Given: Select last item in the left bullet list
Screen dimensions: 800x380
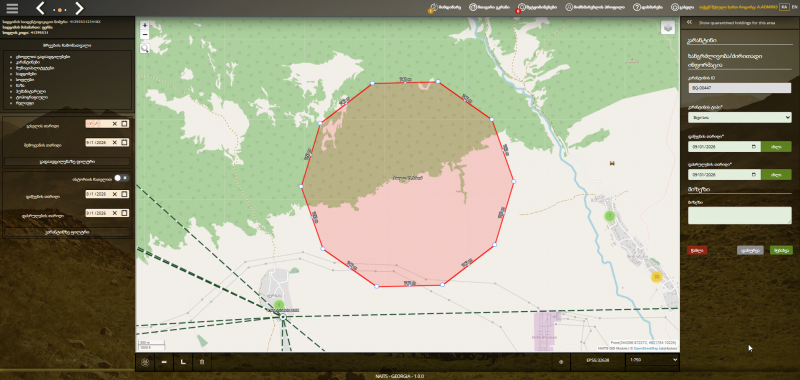Looking at the screenshot, I should (x=26, y=103).
